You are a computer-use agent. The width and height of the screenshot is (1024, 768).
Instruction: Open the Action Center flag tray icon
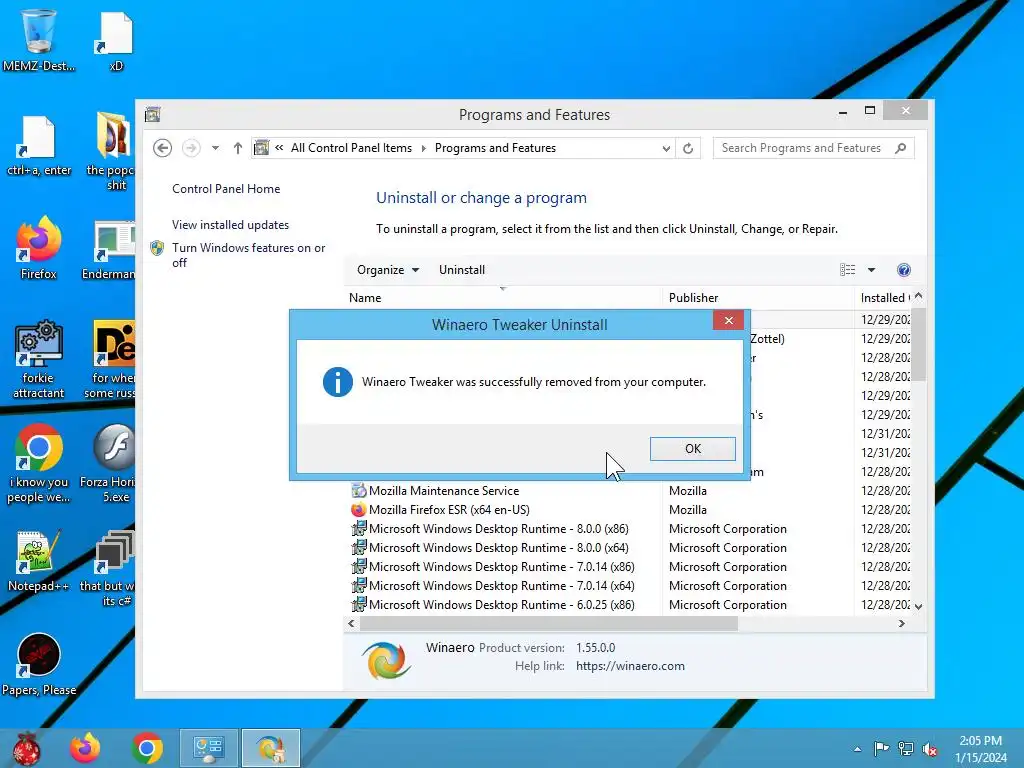pyautogui.click(x=881, y=748)
